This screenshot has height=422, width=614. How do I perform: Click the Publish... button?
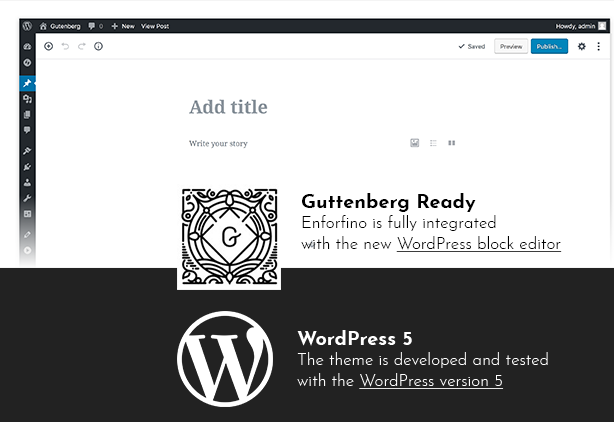tap(549, 46)
